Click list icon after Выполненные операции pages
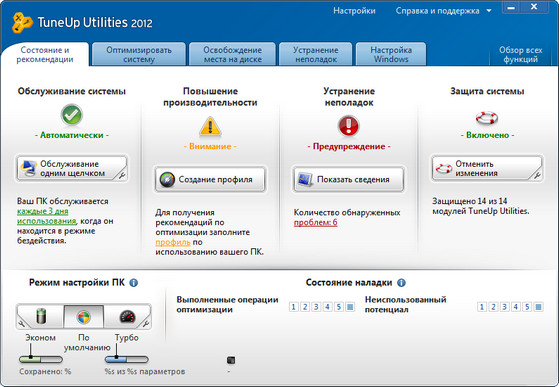559x387 pixels. [x=350, y=307]
